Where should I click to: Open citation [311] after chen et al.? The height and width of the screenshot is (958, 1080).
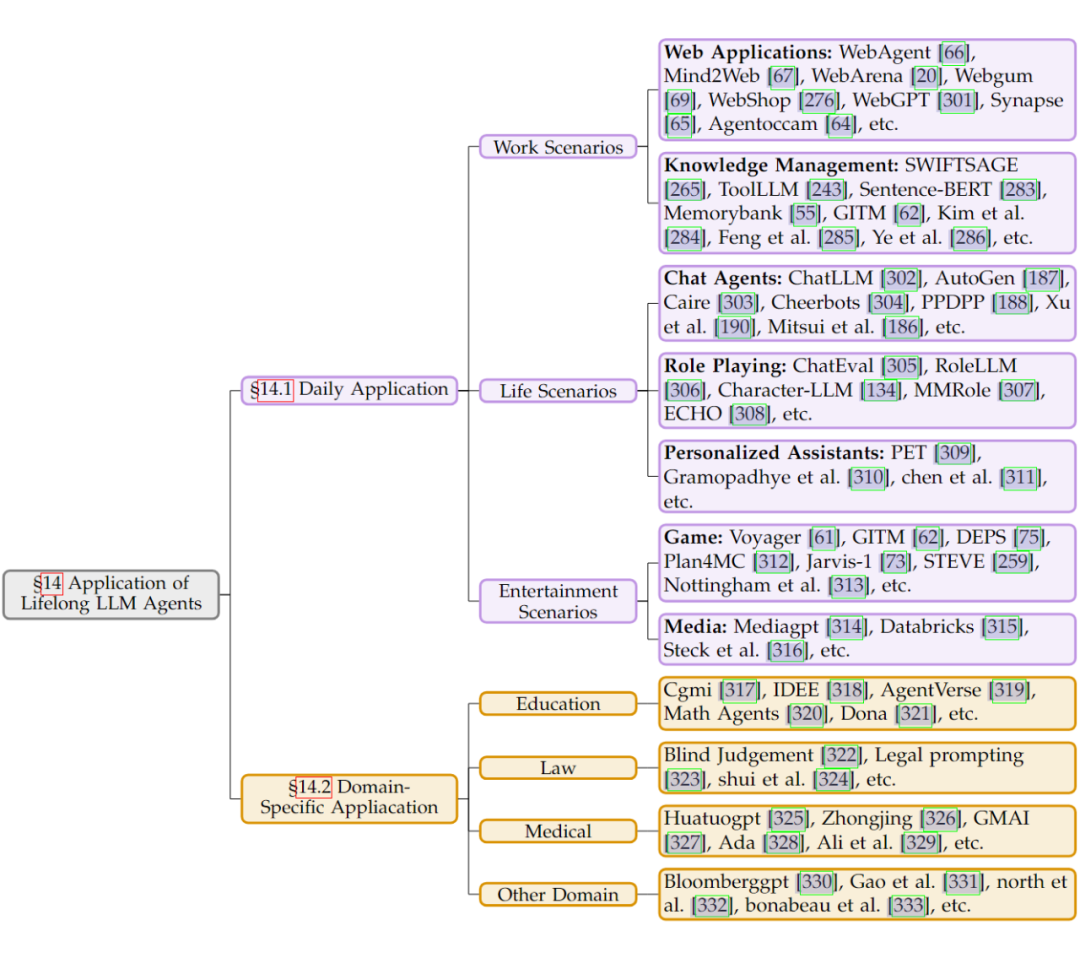pyautogui.click(x=1020, y=478)
